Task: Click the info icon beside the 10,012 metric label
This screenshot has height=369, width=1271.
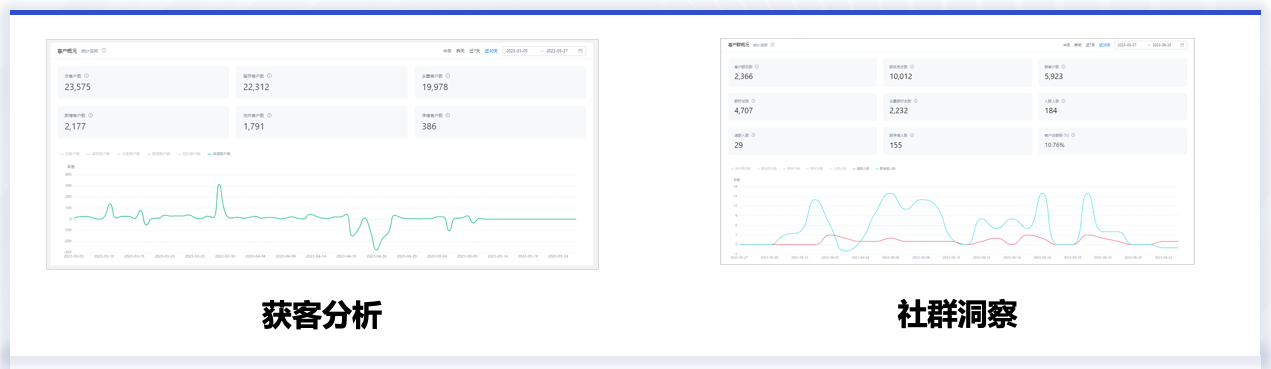Action: [x=912, y=66]
